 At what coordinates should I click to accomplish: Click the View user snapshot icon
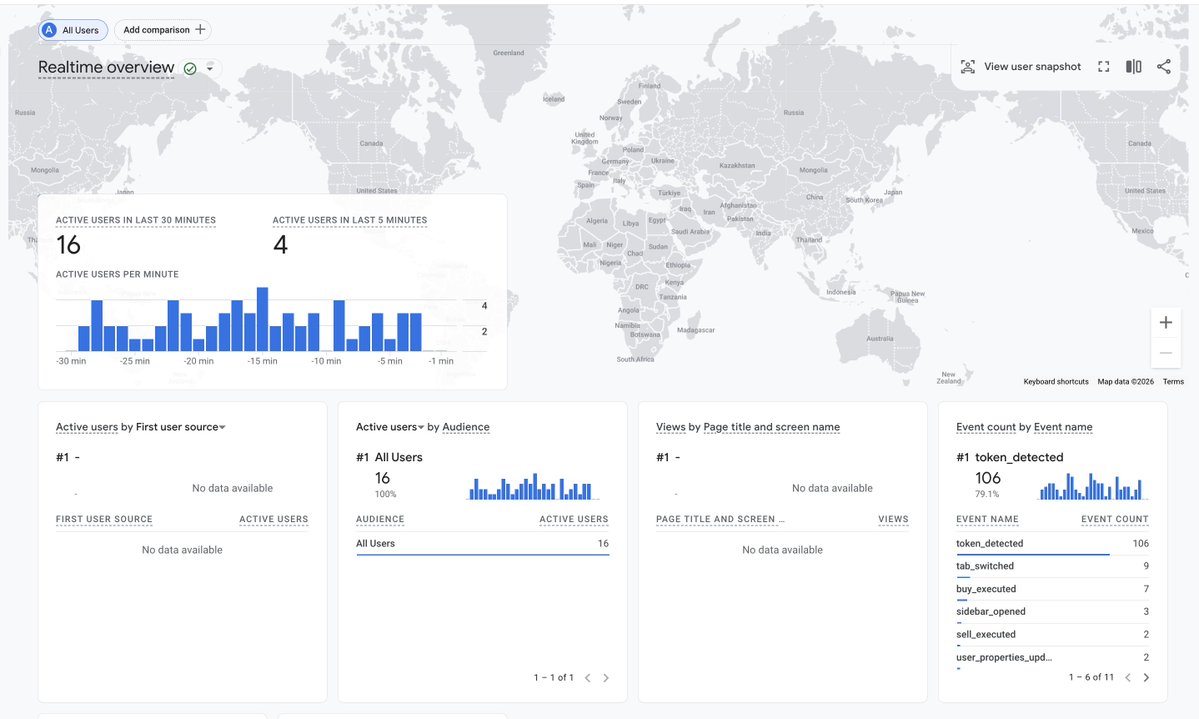[x=967, y=67]
